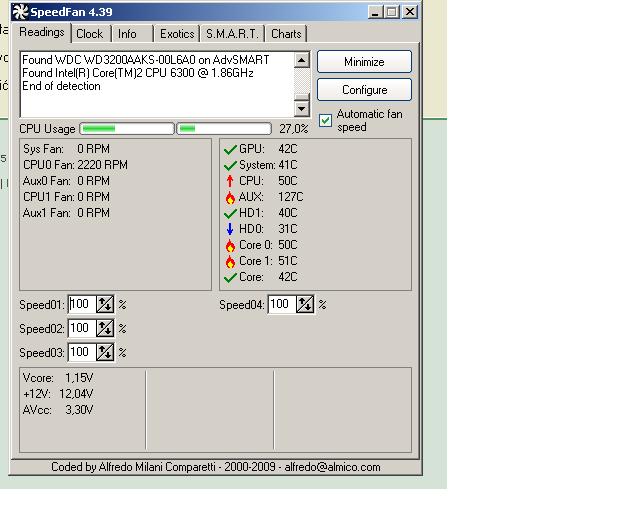Click the second CPU Usage bar
640x512 pixels.
pos(224,129)
